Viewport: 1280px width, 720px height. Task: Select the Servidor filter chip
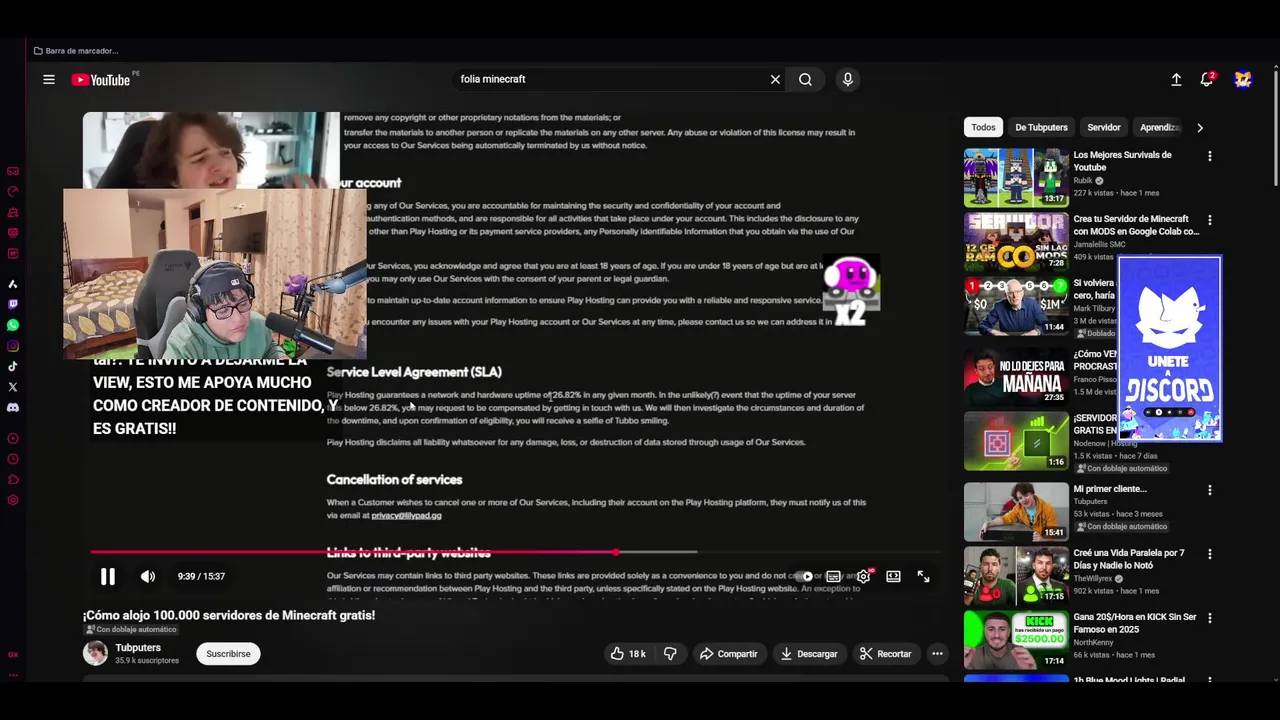click(x=1104, y=128)
